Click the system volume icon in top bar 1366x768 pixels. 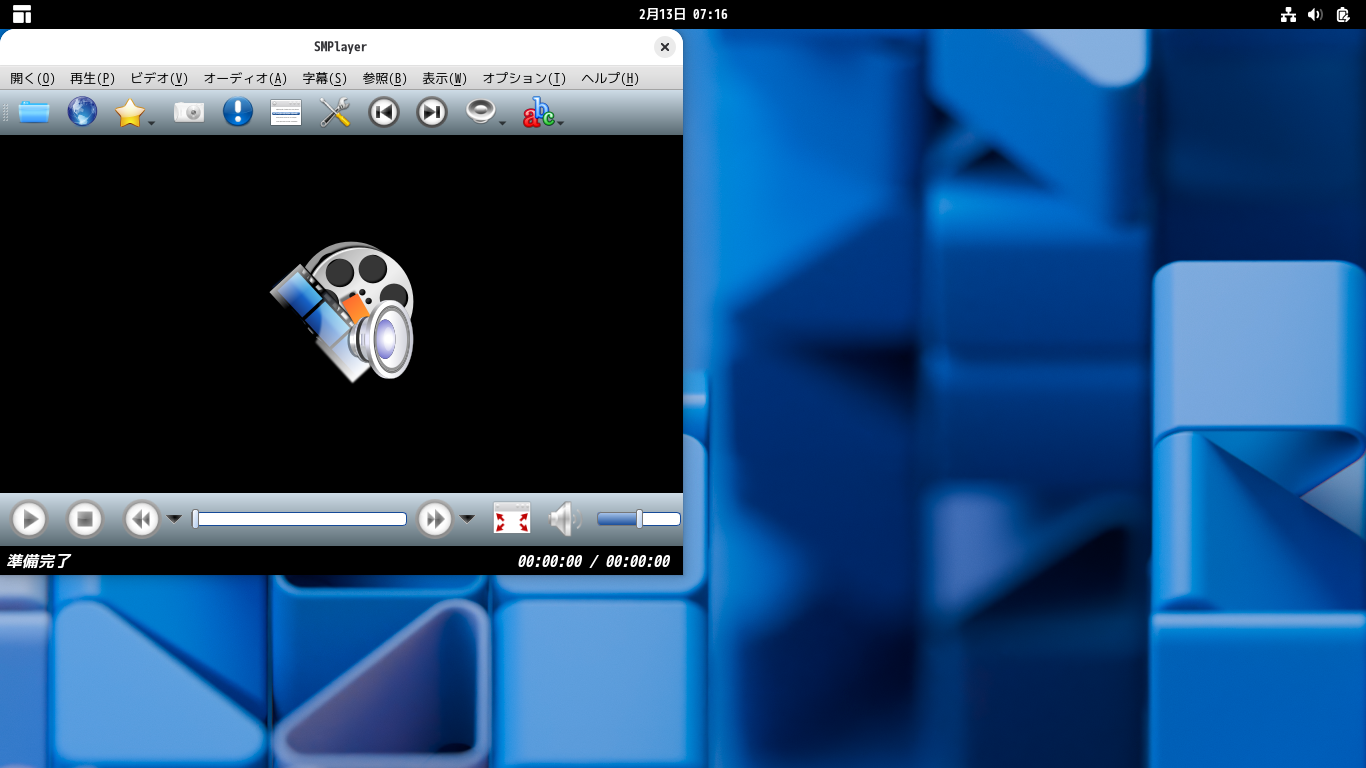point(1315,14)
